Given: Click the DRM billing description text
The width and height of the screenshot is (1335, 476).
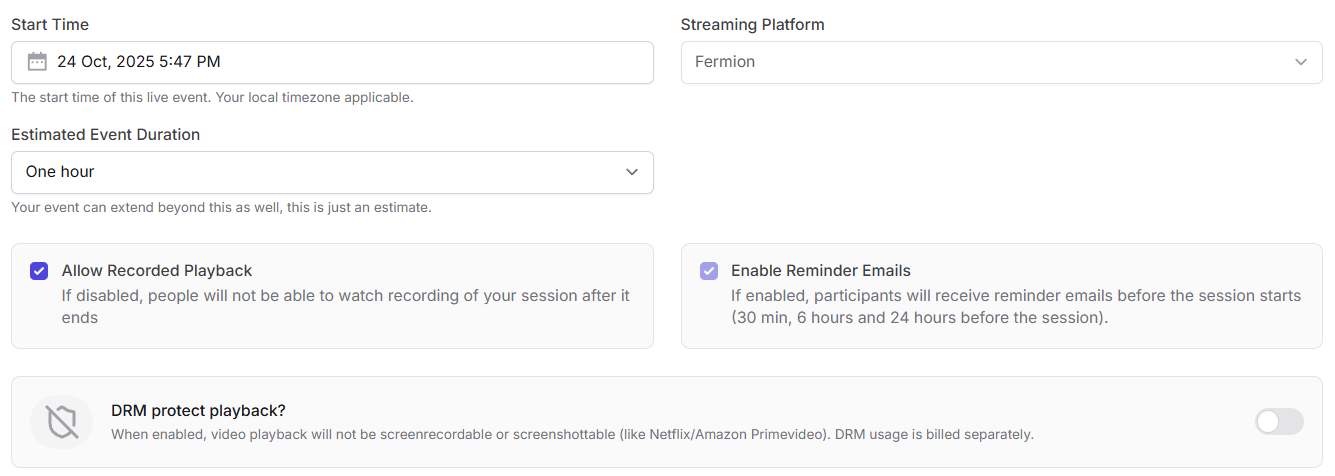Looking at the screenshot, I should pos(572,435).
